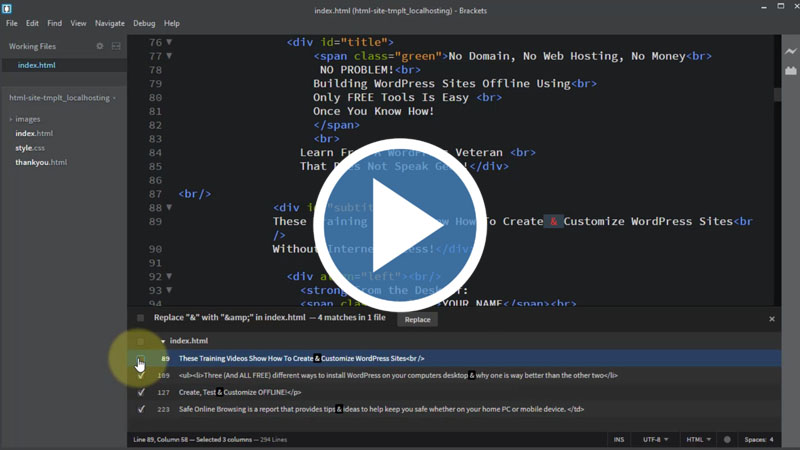Open the html-site-tmplt_localhosting project dropdown
Screen dimensions: 800x450
60,98
